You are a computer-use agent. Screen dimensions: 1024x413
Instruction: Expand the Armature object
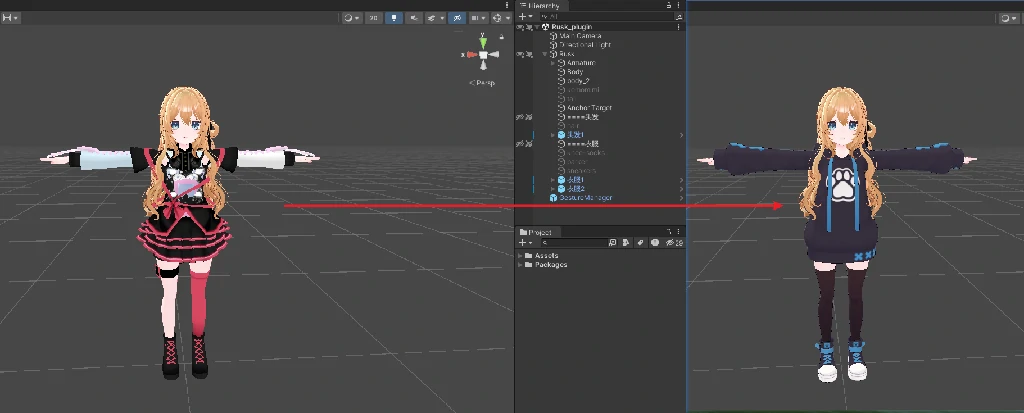tap(553, 63)
